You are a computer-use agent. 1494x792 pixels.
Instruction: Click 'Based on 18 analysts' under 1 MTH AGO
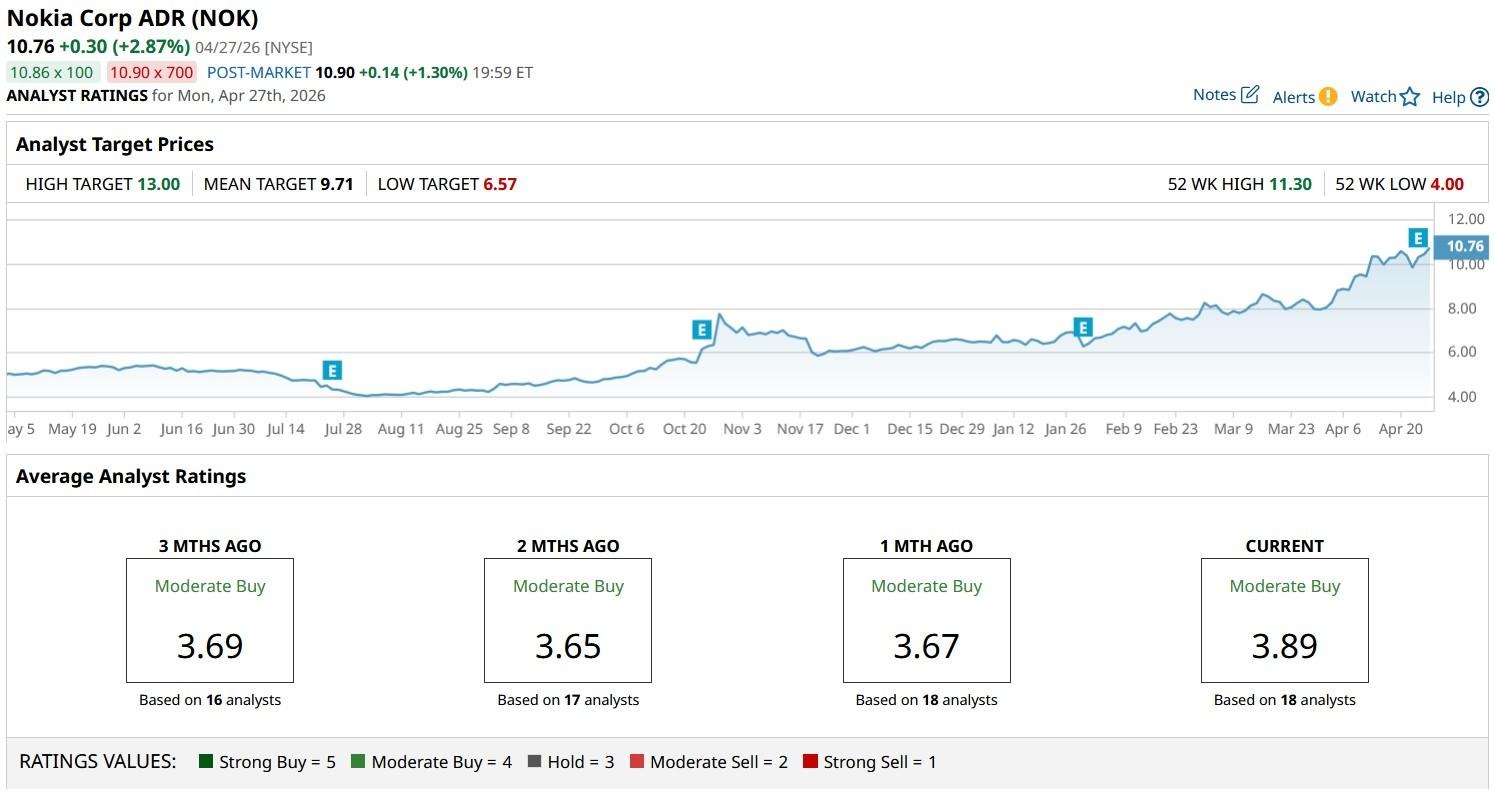coord(927,700)
